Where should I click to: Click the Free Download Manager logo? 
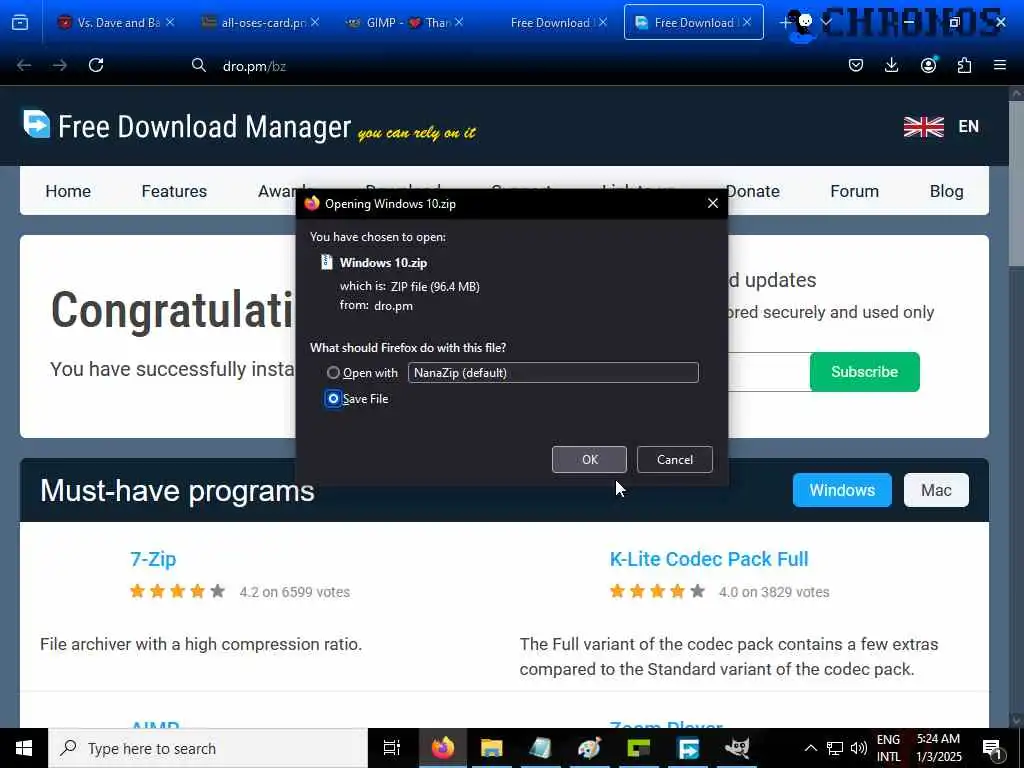(x=187, y=126)
